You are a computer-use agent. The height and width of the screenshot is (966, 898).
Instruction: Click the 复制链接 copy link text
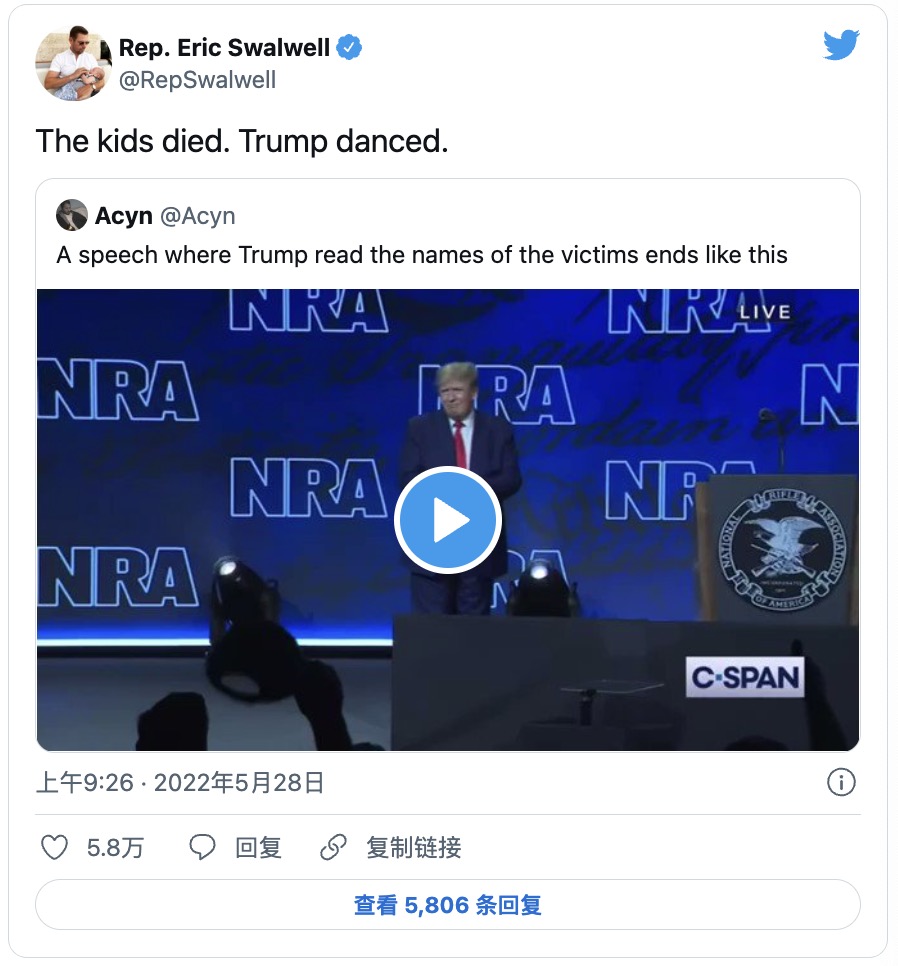[413, 848]
